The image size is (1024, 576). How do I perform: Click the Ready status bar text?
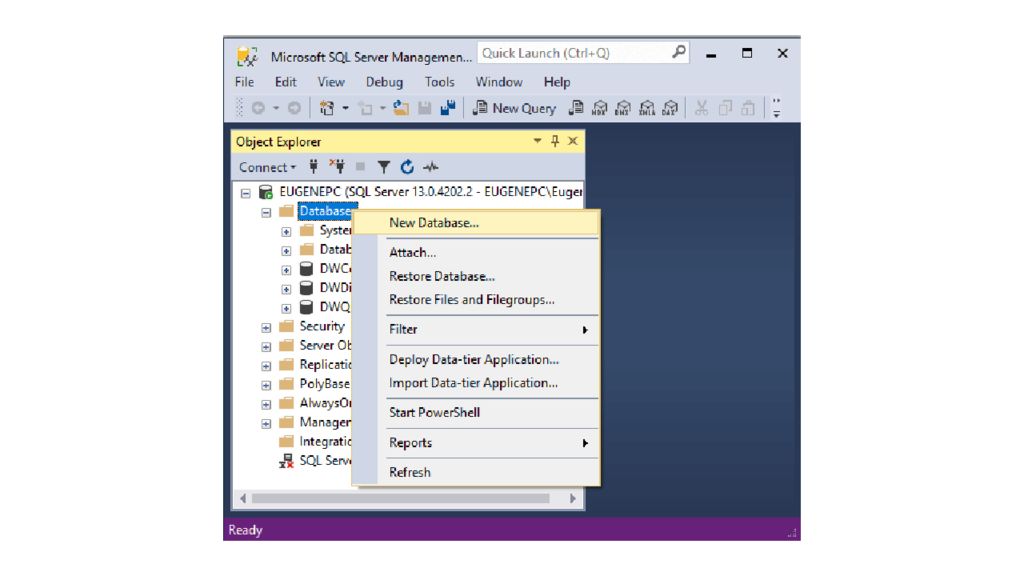click(x=245, y=530)
